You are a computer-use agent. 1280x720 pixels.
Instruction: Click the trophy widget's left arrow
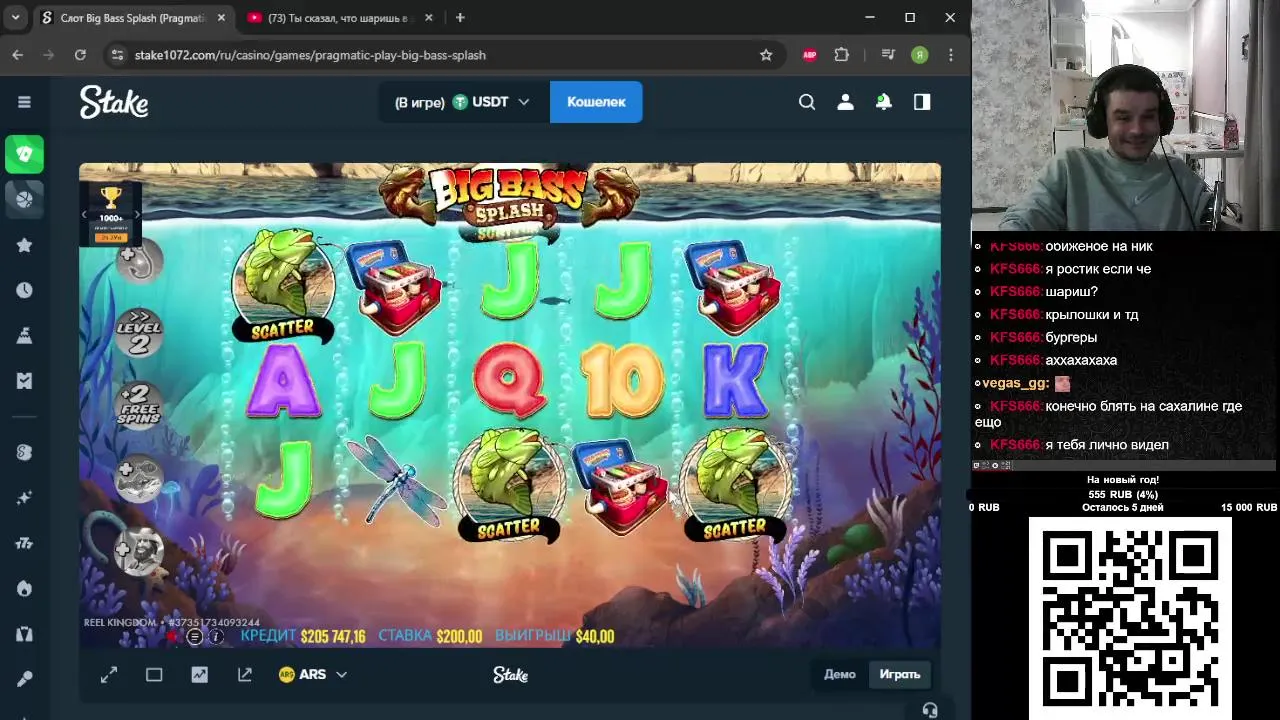85,214
